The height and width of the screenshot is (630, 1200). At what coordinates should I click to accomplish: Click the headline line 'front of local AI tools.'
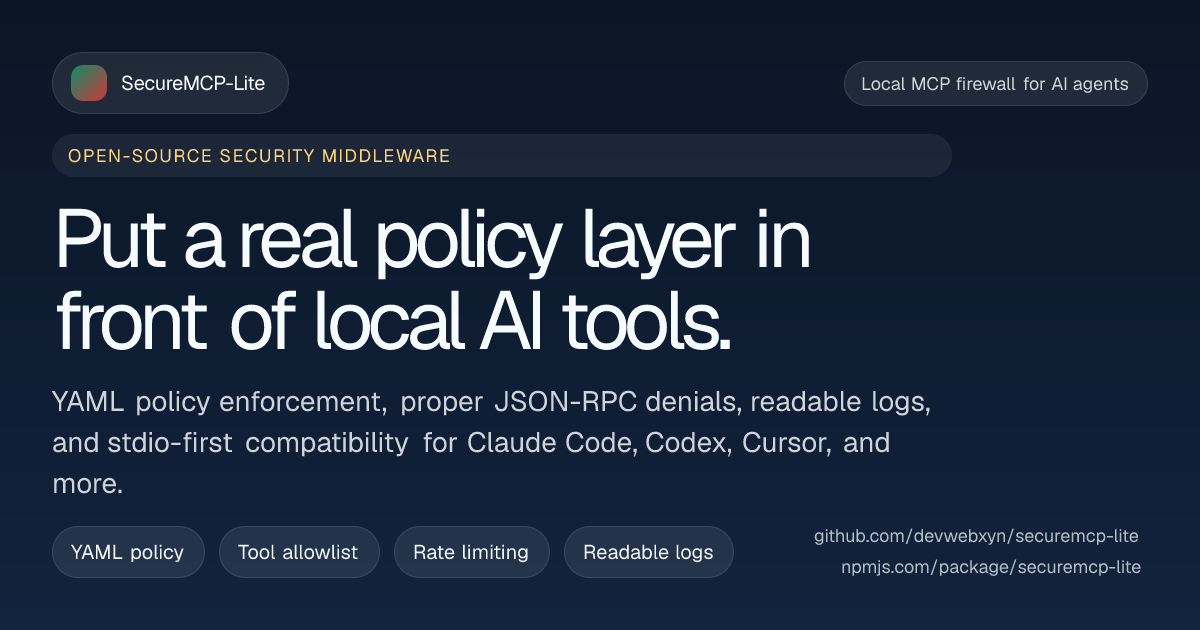(x=392, y=320)
